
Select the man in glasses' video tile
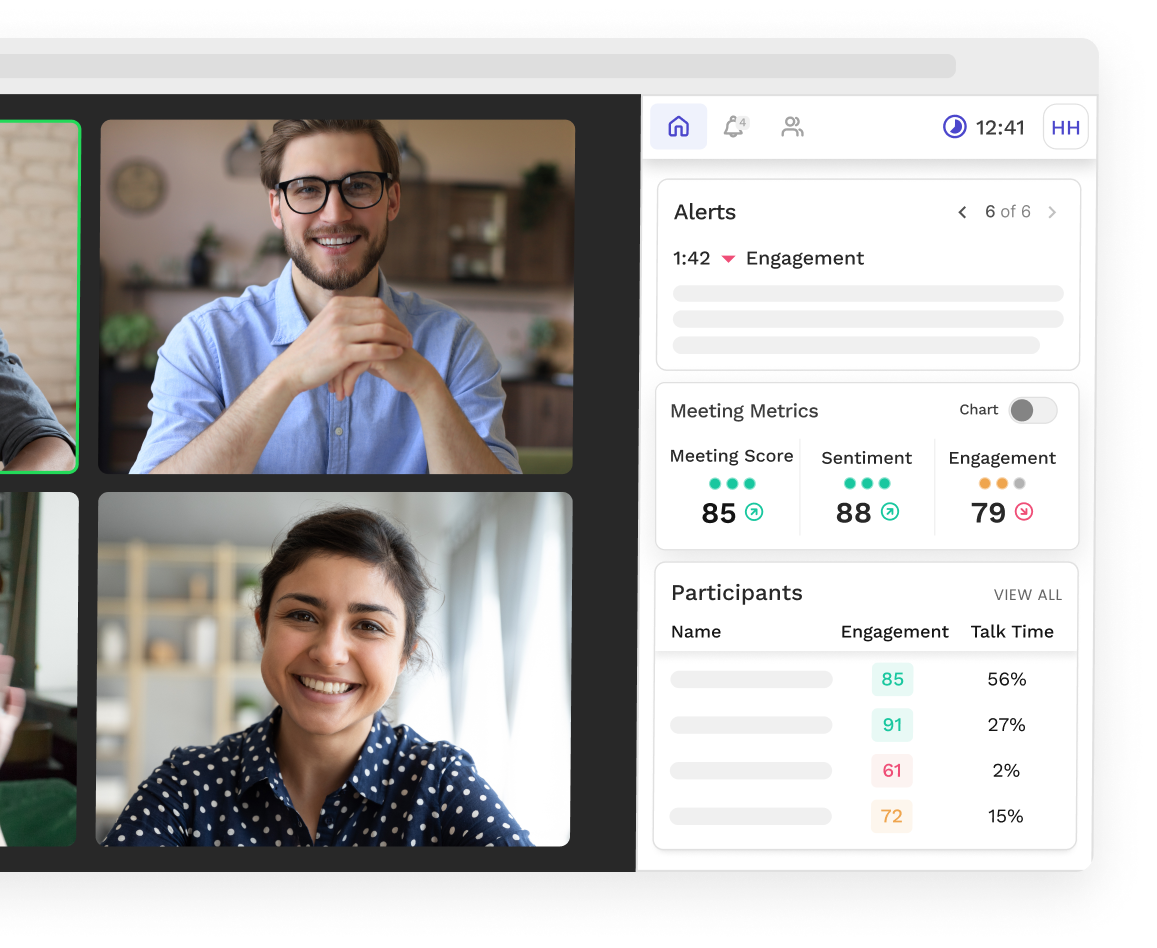(x=337, y=296)
